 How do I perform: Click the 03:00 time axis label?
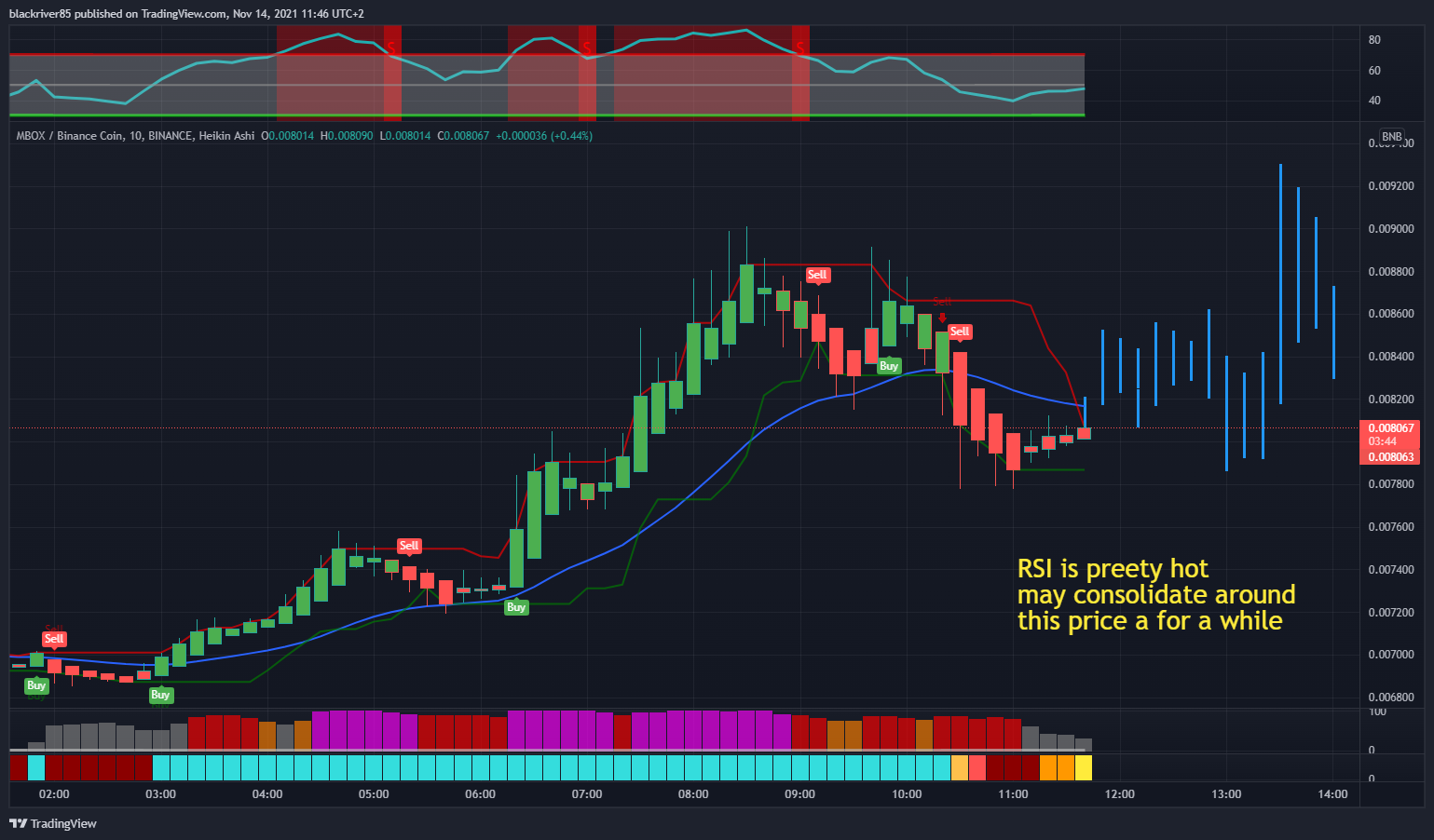pos(160,794)
